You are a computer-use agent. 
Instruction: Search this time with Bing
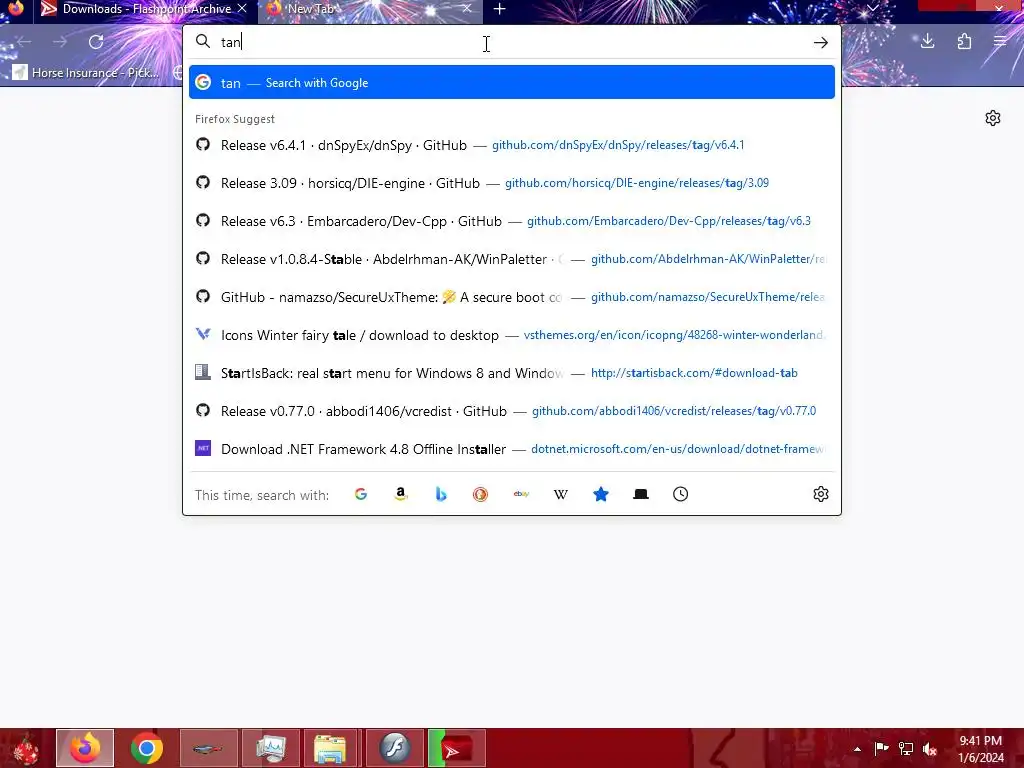coord(441,494)
